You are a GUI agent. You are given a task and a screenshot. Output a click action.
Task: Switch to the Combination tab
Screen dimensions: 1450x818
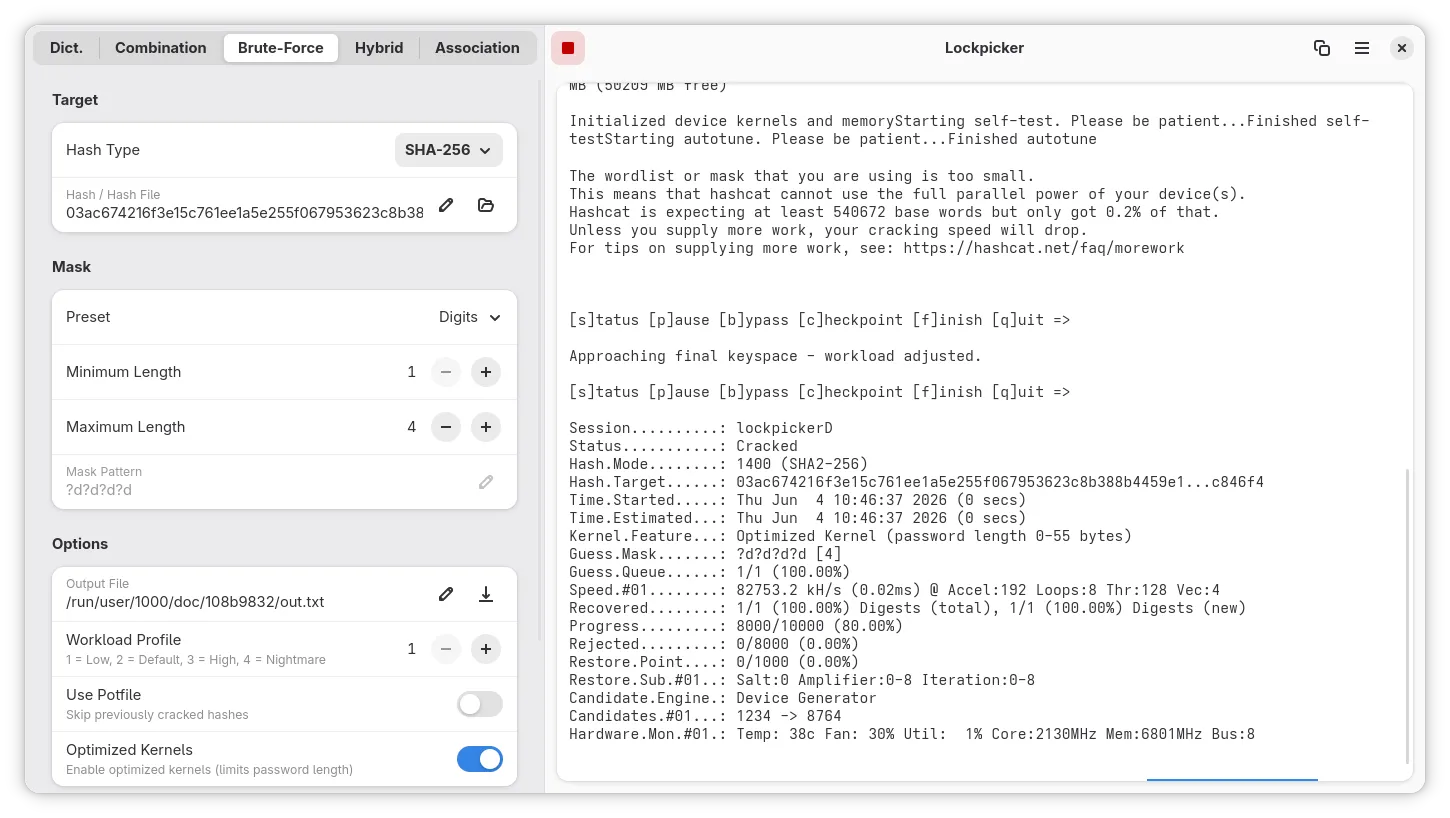click(161, 48)
